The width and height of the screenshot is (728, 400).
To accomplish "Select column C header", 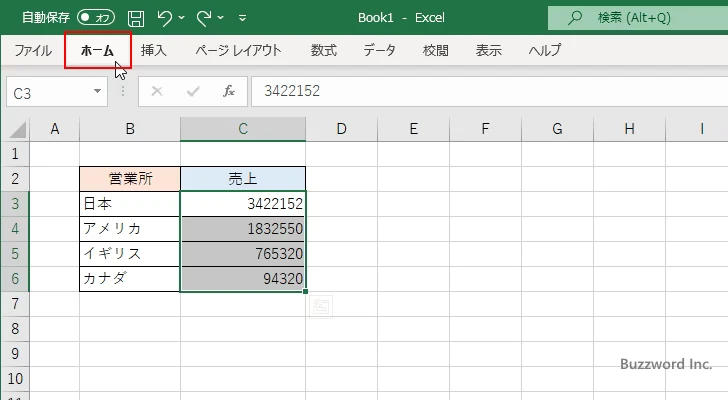I will tap(243, 129).
